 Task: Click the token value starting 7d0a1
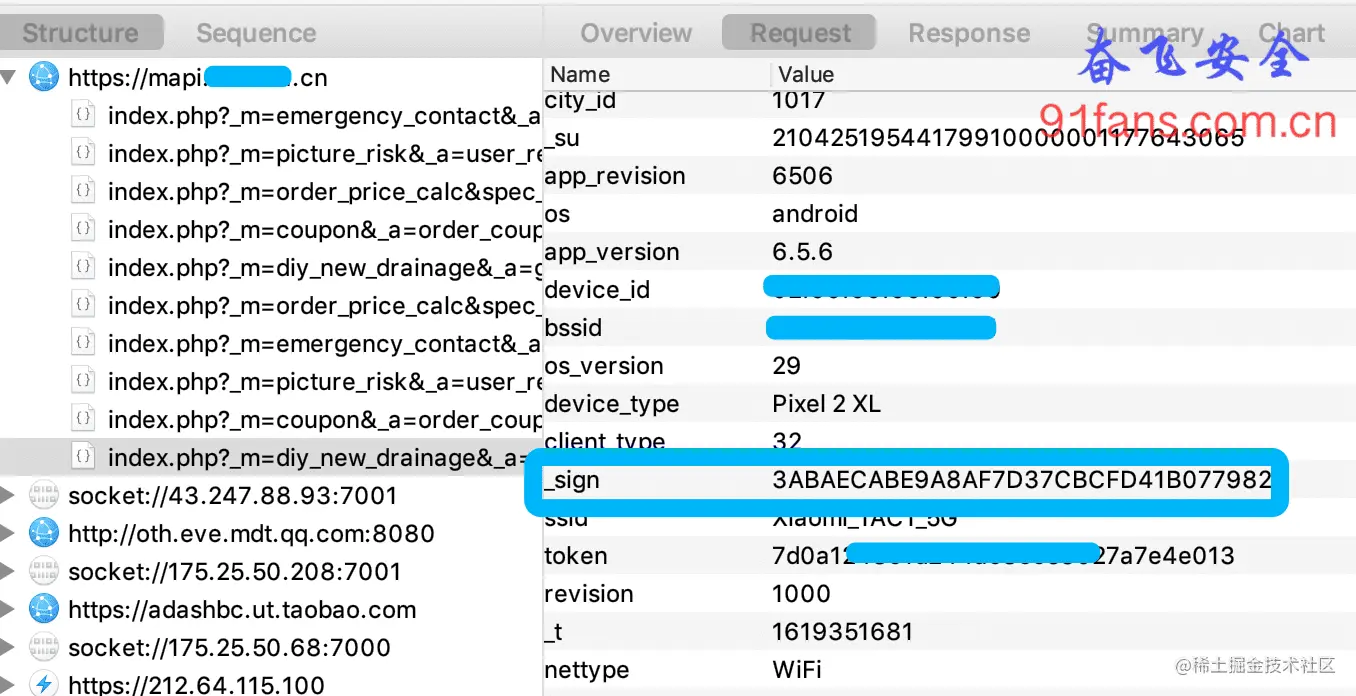pos(1003,556)
